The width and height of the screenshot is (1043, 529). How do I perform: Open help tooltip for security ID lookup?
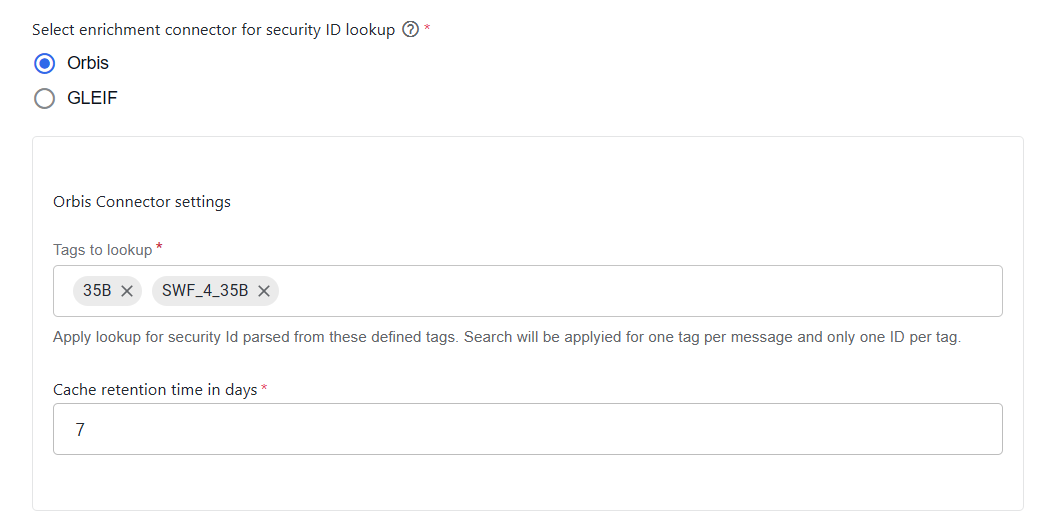(410, 29)
